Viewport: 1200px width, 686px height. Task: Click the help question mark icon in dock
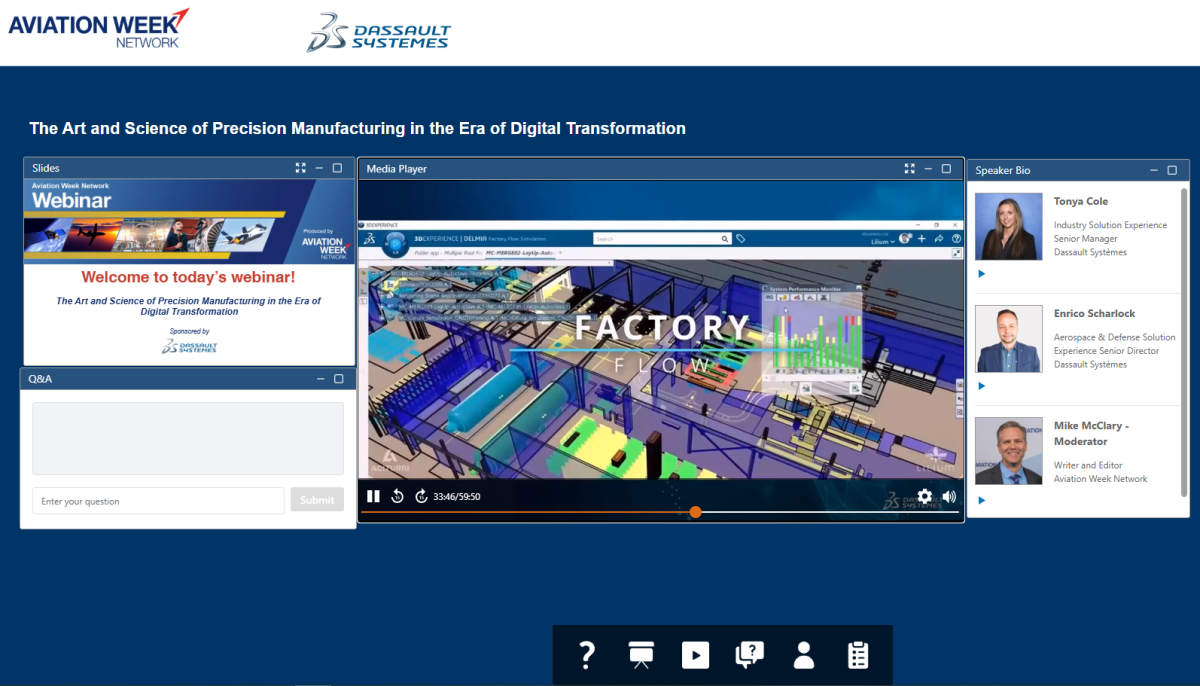(x=587, y=655)
